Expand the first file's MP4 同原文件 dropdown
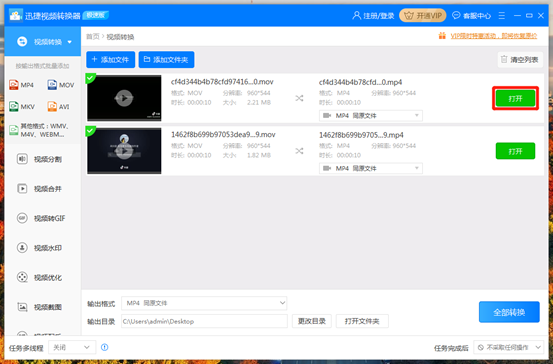The width and height of the screenshot is (553, 364). pos(371,116)
